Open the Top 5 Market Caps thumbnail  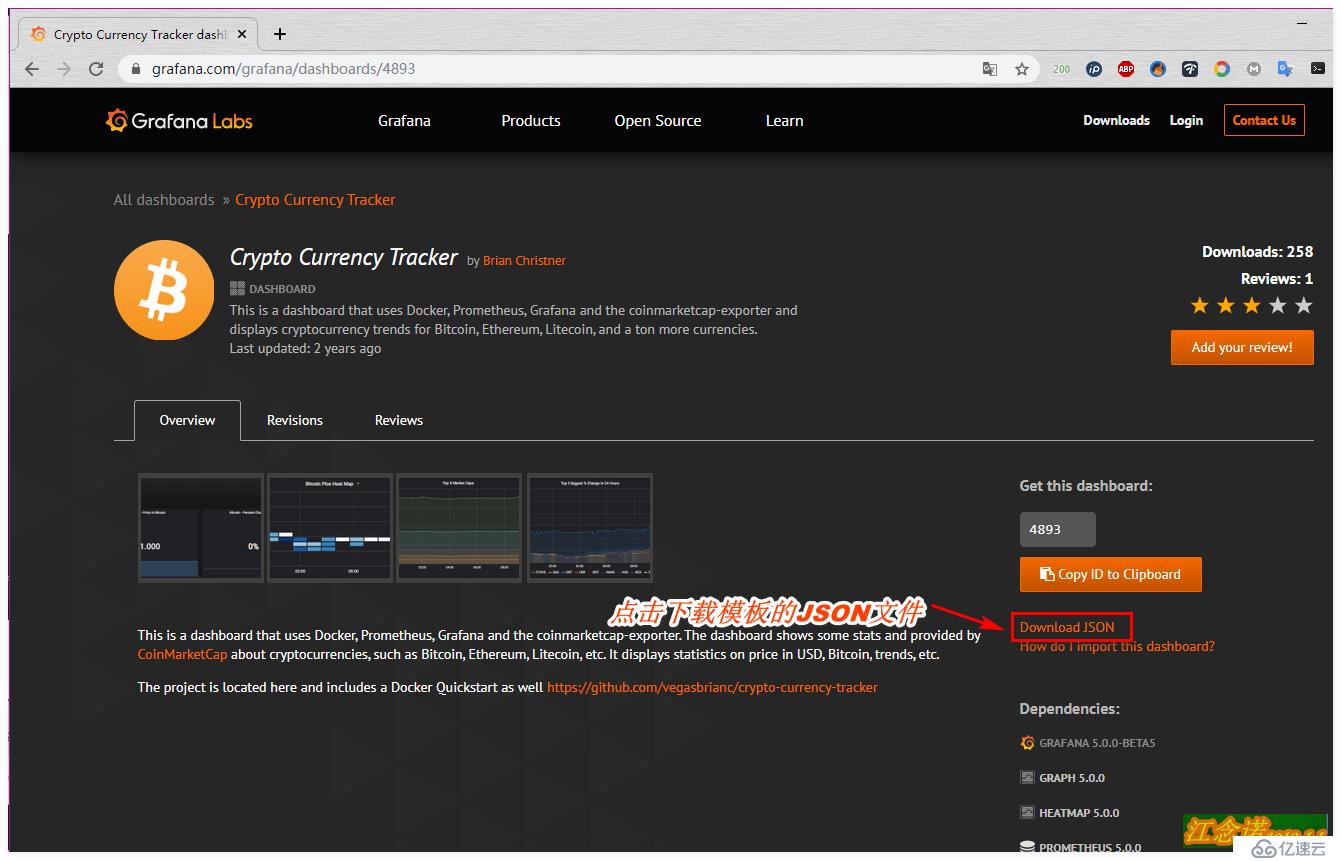[x=459, y=527]
